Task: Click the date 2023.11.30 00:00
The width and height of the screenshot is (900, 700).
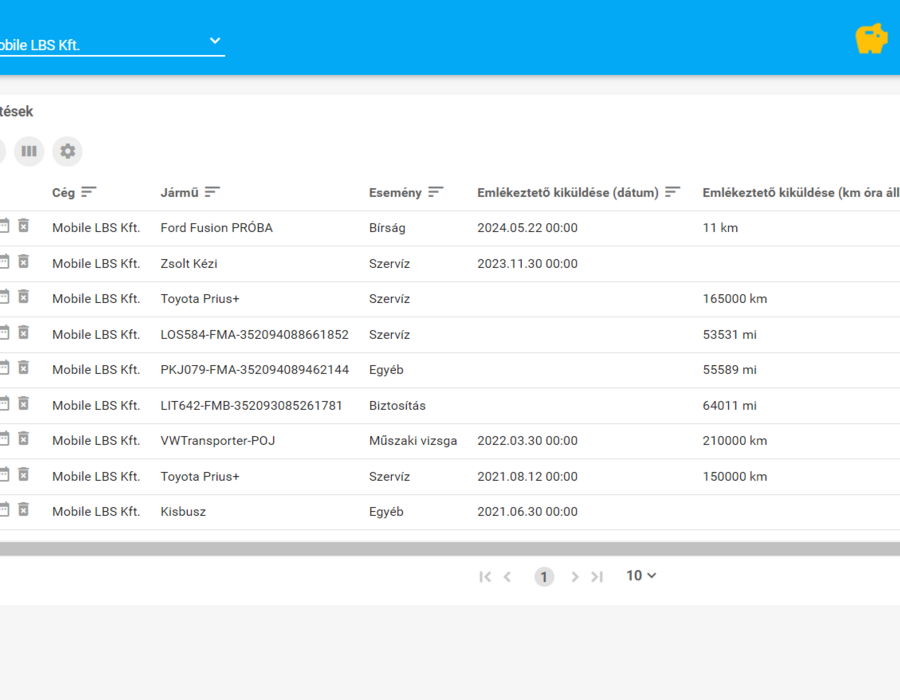Action: [x=527, y=263]
